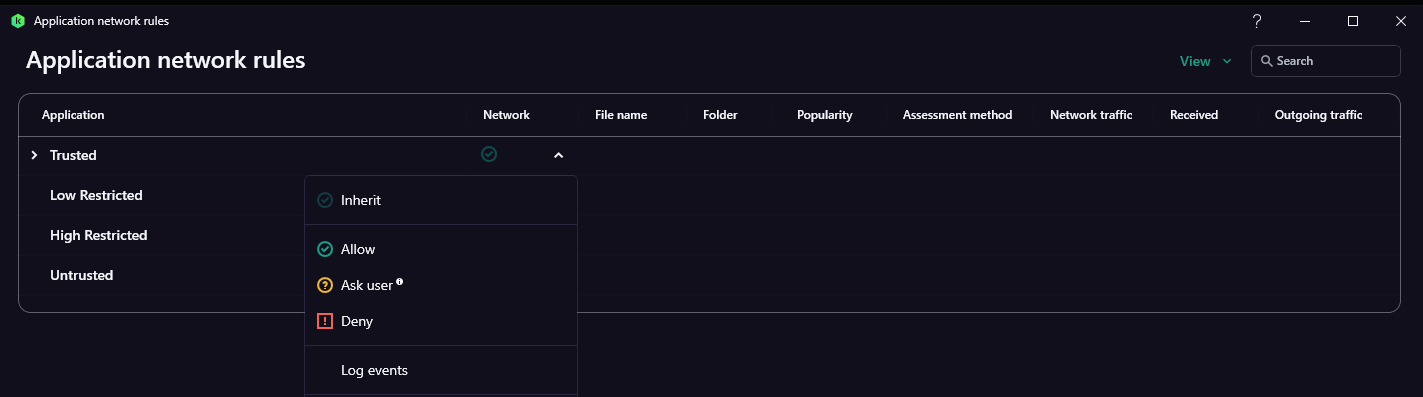Click the 'Application network rules' page heading

pos(166,60)
